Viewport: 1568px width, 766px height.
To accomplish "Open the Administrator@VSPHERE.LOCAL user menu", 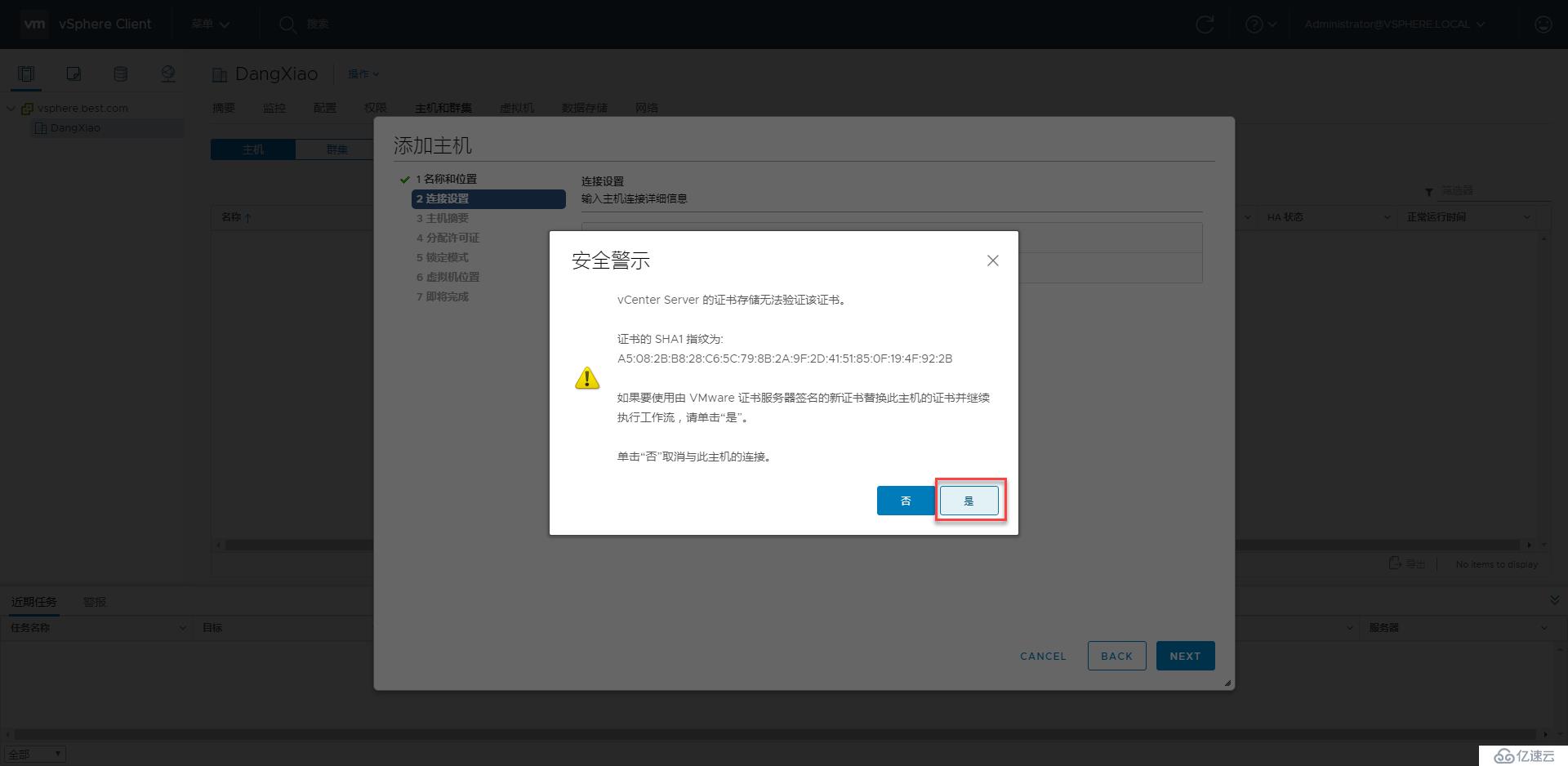I will click(1394, 24).
